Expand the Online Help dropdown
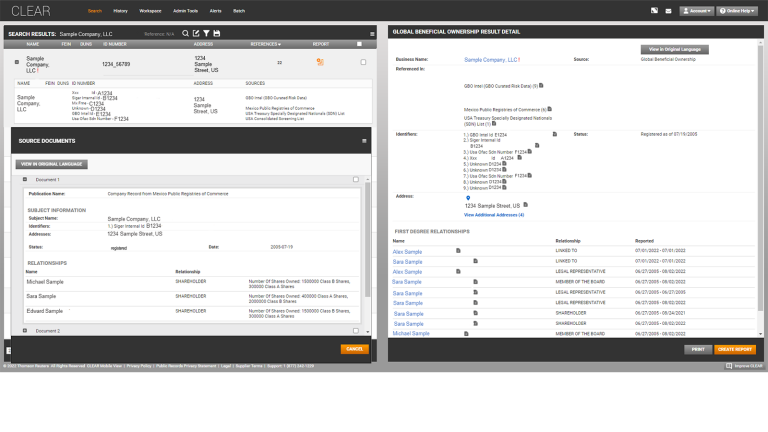The image size is (768, 432). coord(738,10)
